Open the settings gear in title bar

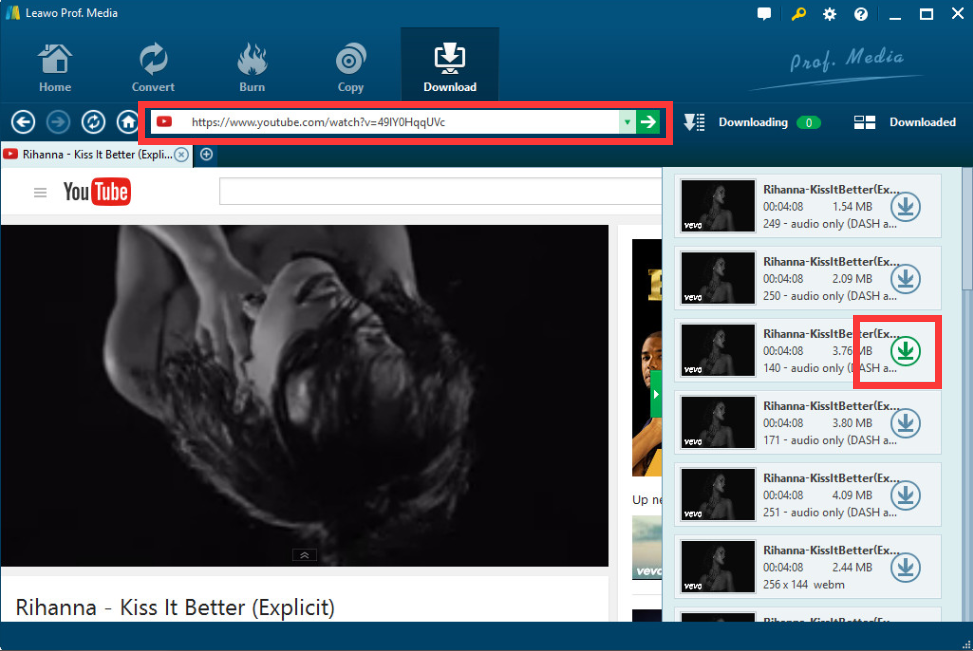829,14
